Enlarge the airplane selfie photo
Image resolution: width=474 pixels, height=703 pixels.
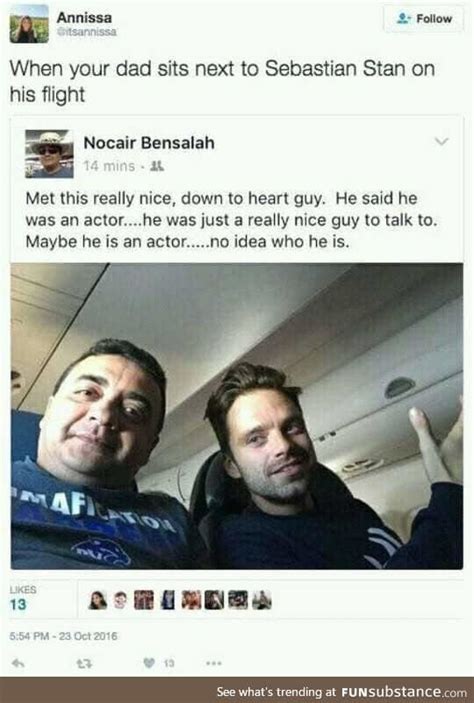click(237, 416)
